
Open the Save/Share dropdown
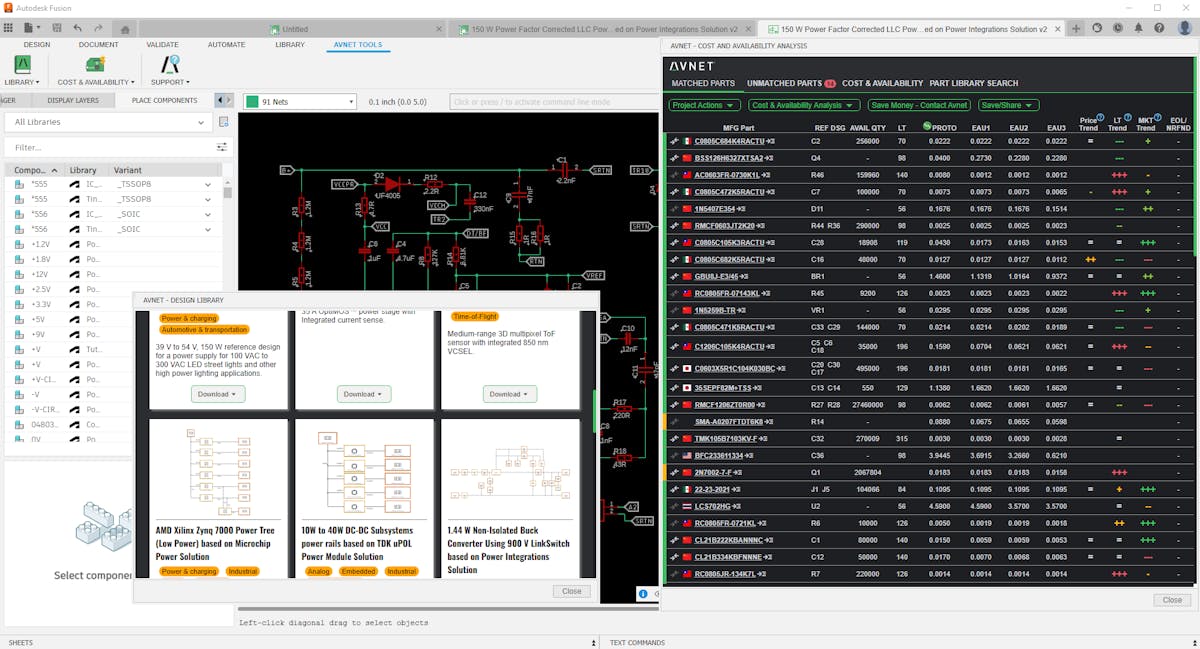(x=1009, y=105)
